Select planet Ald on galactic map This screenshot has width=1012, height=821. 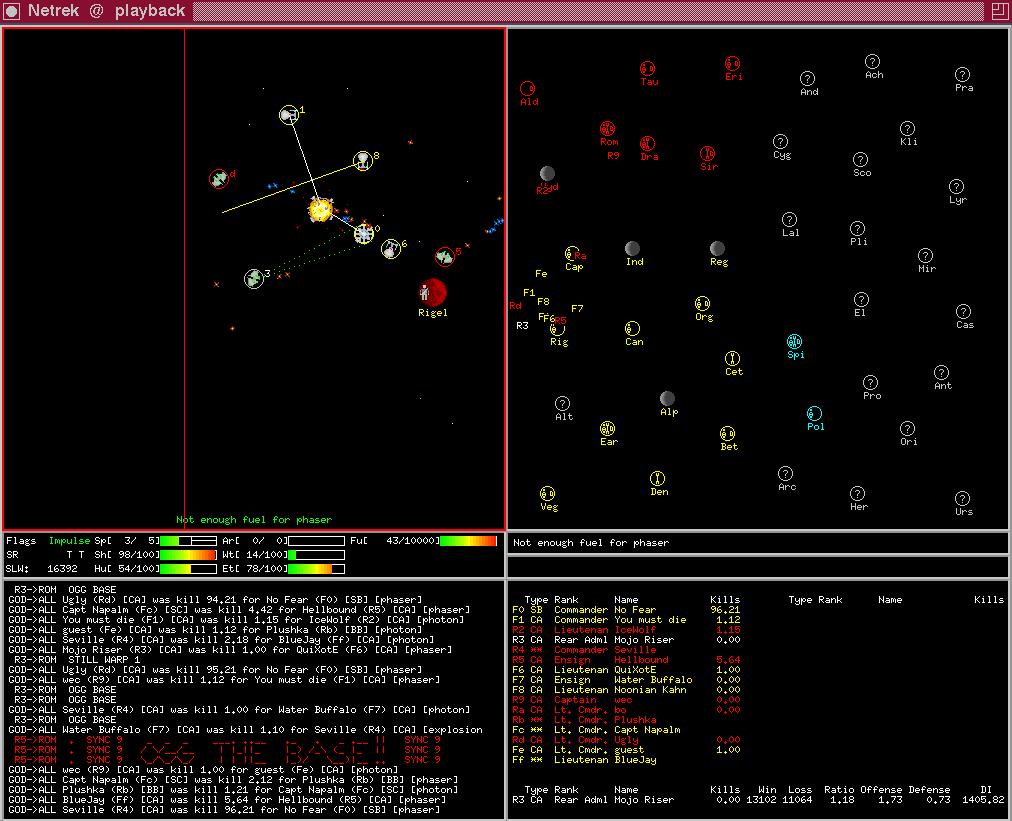(x=527, y=88)
